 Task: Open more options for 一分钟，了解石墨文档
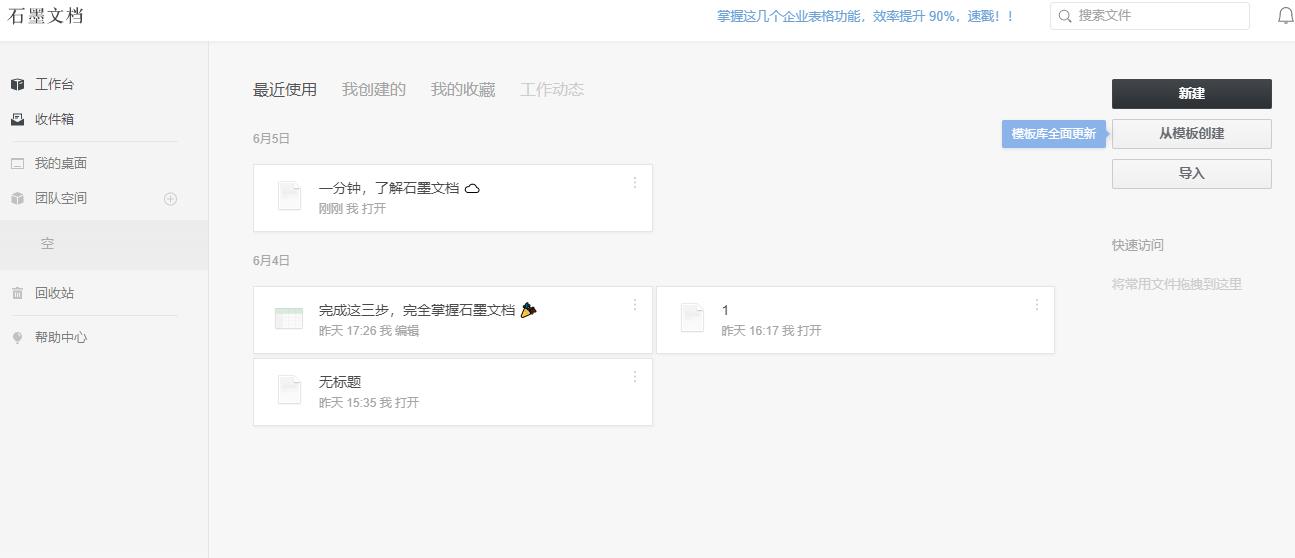click(635, 183)
